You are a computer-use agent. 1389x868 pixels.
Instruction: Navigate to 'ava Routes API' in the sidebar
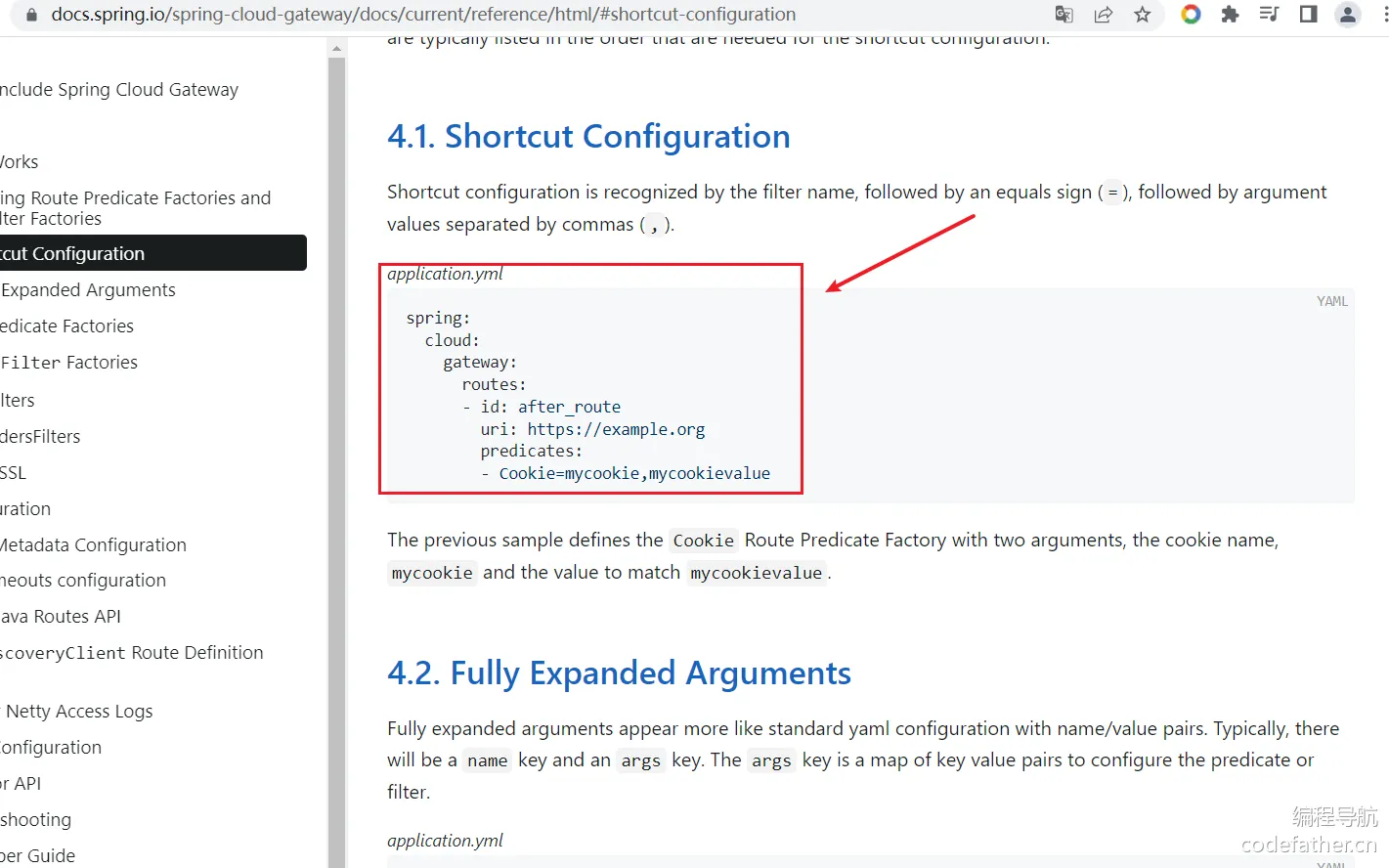coord(61,617)
